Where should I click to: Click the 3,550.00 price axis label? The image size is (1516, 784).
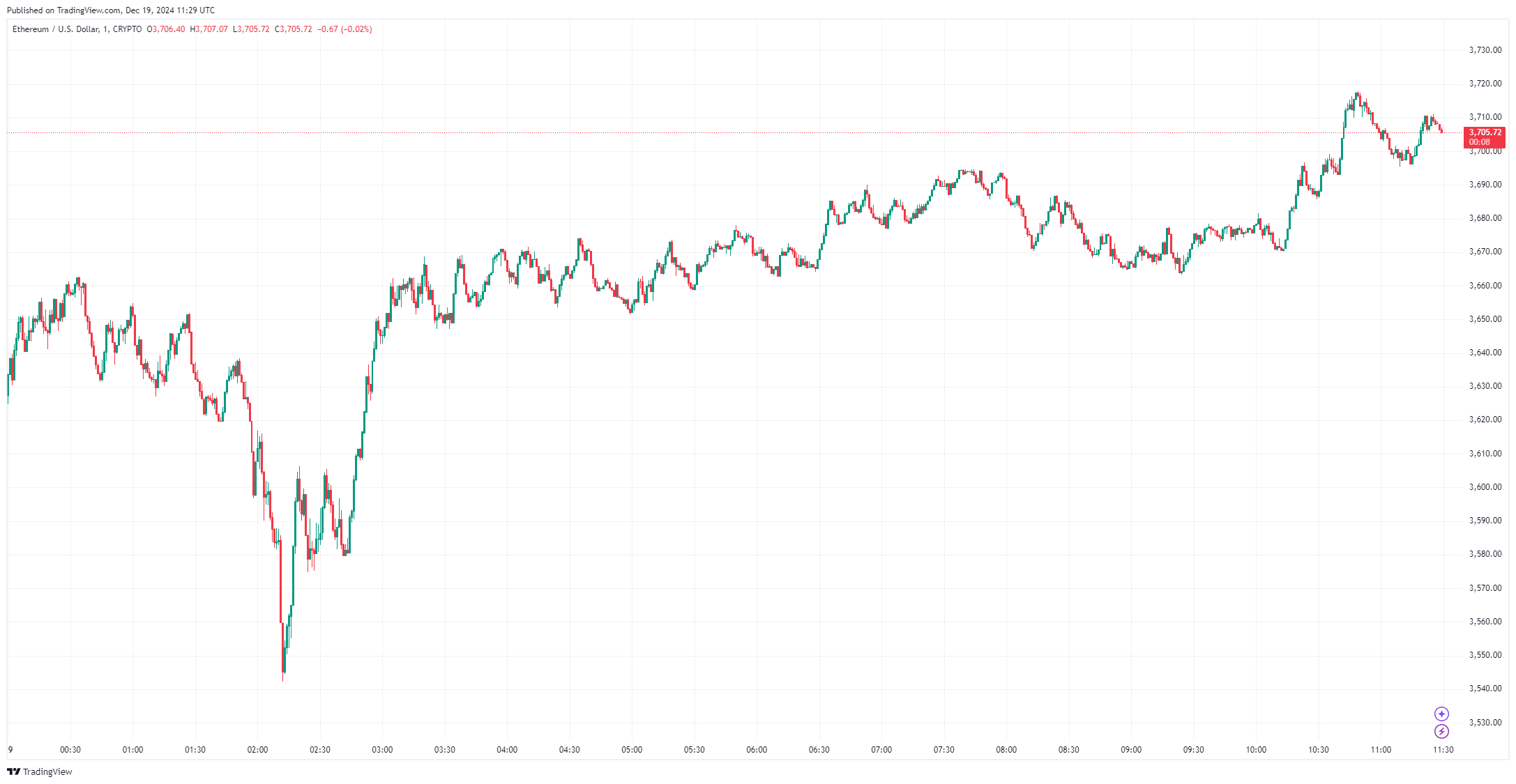1485,655
